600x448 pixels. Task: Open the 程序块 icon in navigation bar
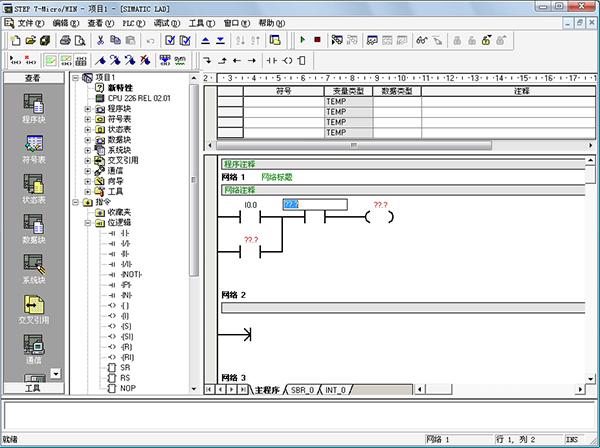[33, 105]
